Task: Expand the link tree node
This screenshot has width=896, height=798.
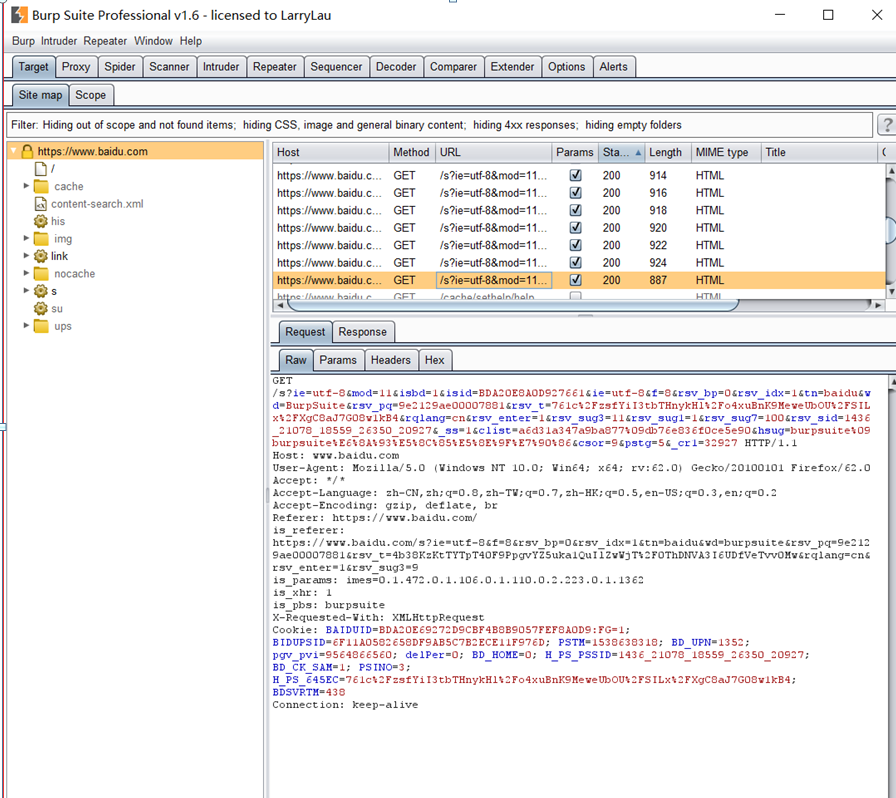Action: (x=26, y=256)
